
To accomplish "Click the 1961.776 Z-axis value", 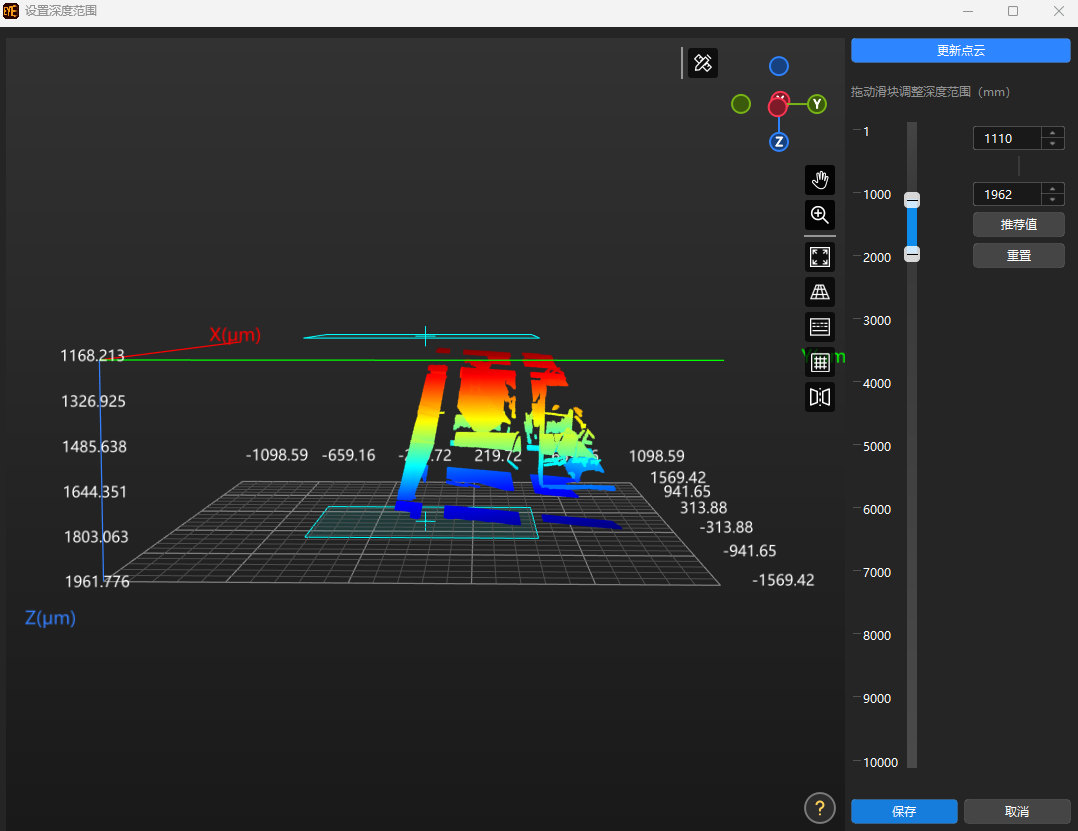I will 97,581.
